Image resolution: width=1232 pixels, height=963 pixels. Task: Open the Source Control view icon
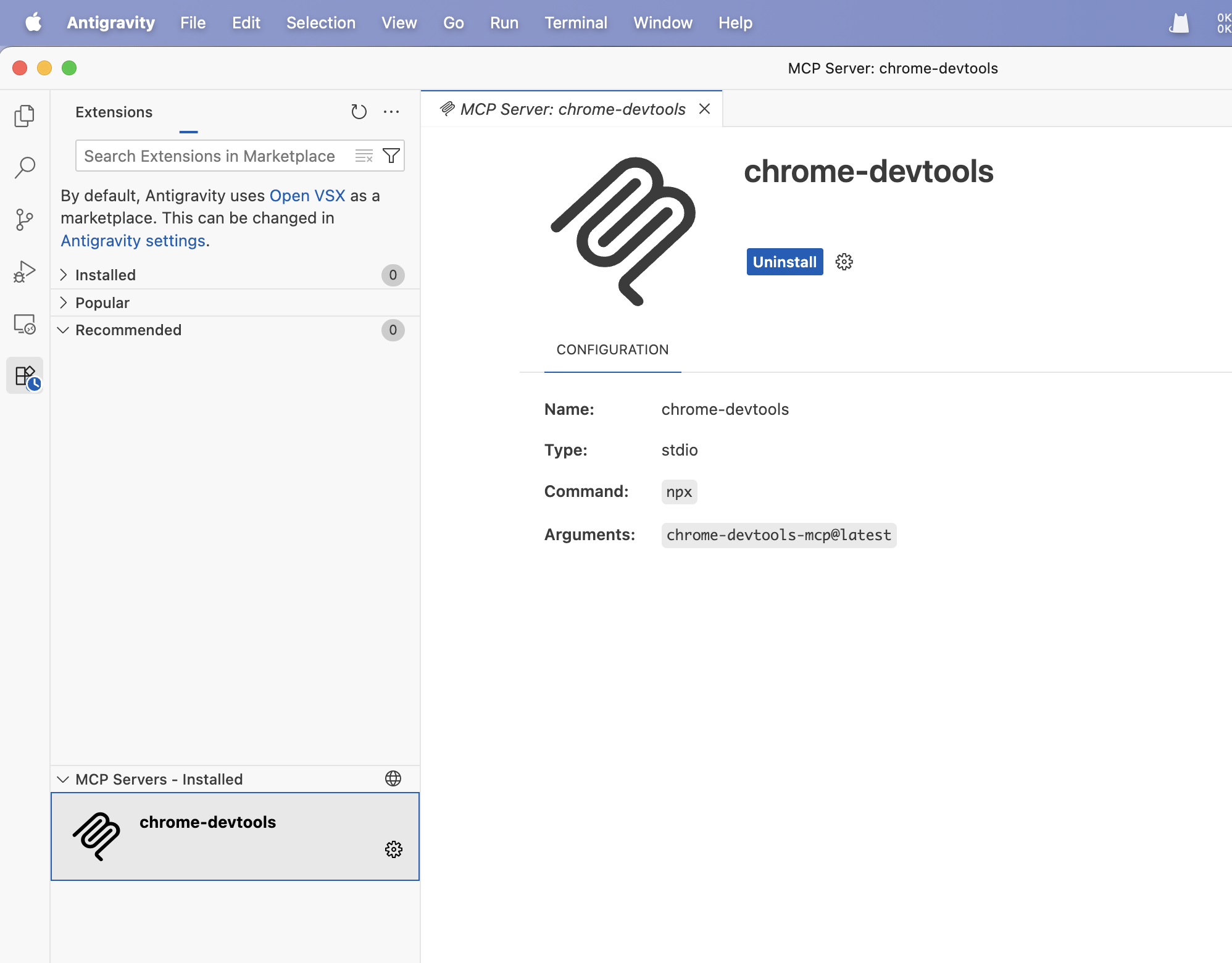[x=25, y=219]
